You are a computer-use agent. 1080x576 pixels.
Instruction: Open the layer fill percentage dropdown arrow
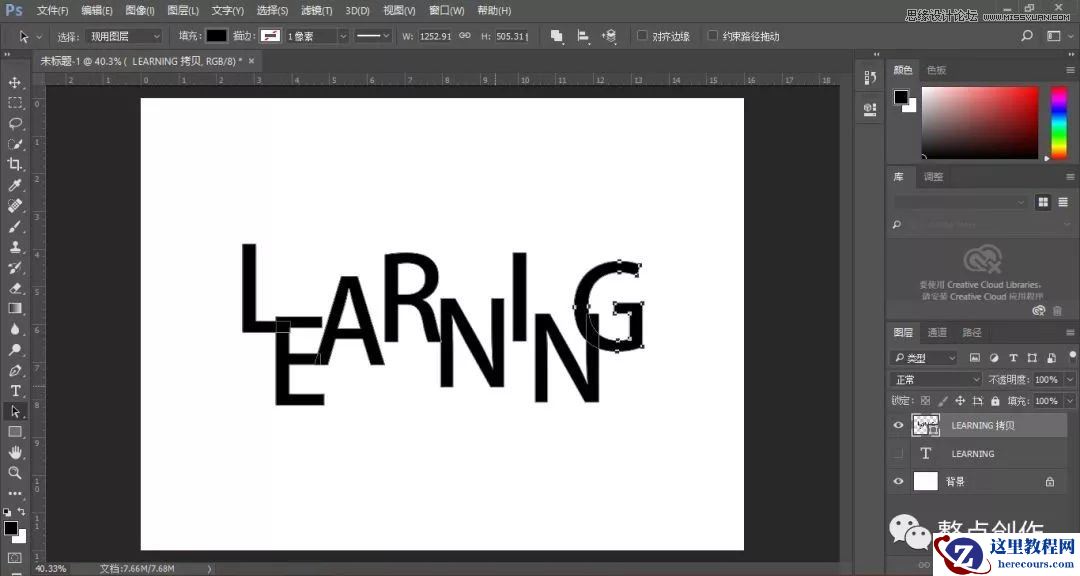[1070, 400]
